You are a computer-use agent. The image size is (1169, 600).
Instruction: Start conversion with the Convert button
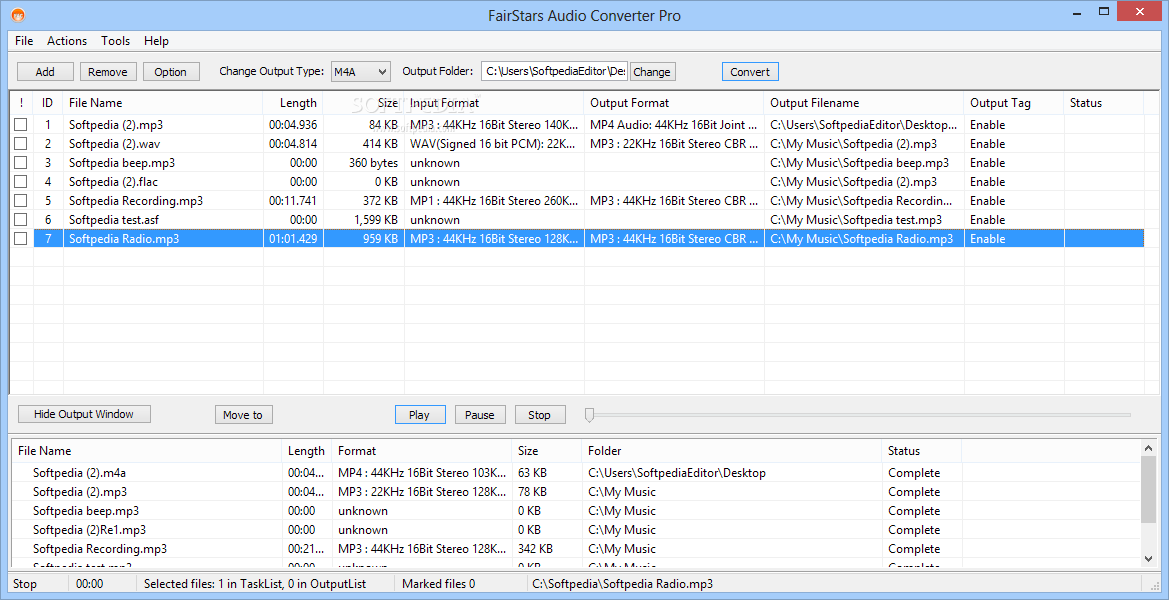(x=750, y=72)
